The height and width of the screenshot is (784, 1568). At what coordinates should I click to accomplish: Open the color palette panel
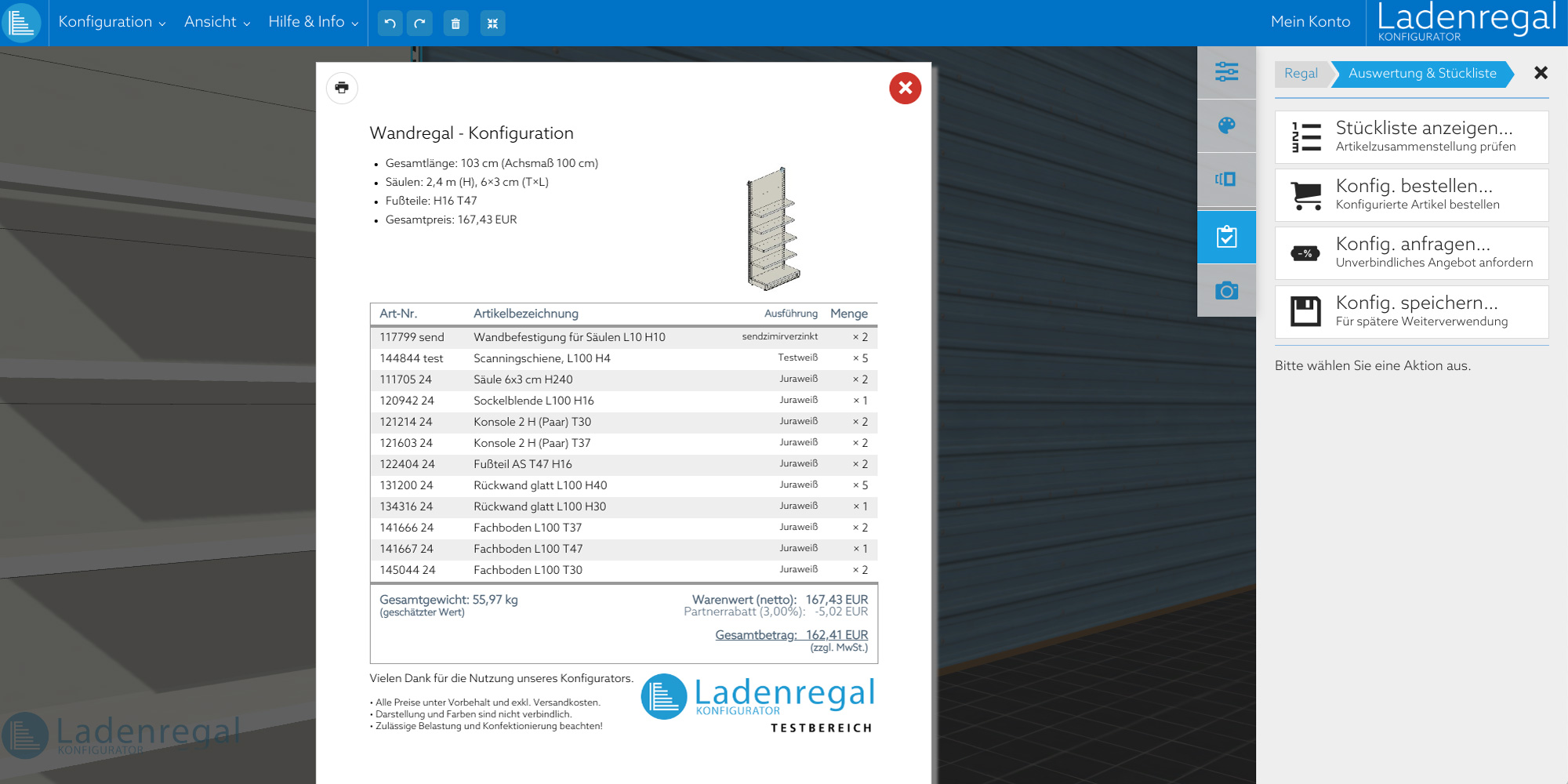[1226, 125]
